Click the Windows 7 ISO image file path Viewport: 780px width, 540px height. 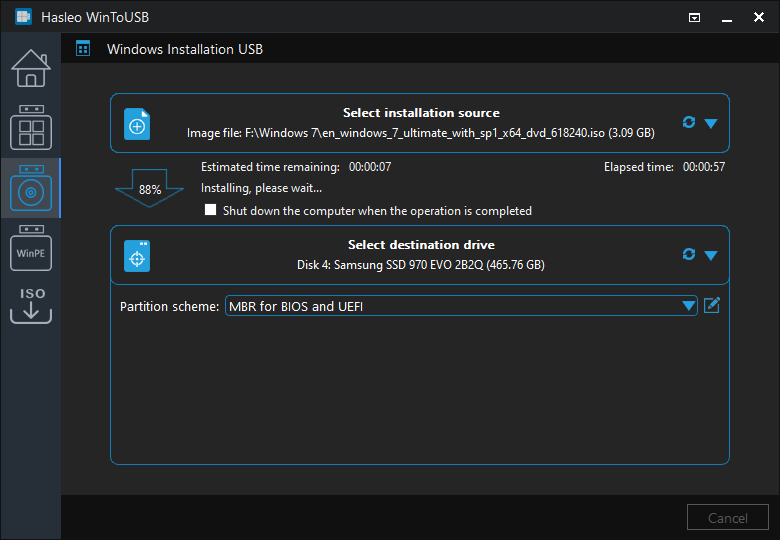[421, 133]
